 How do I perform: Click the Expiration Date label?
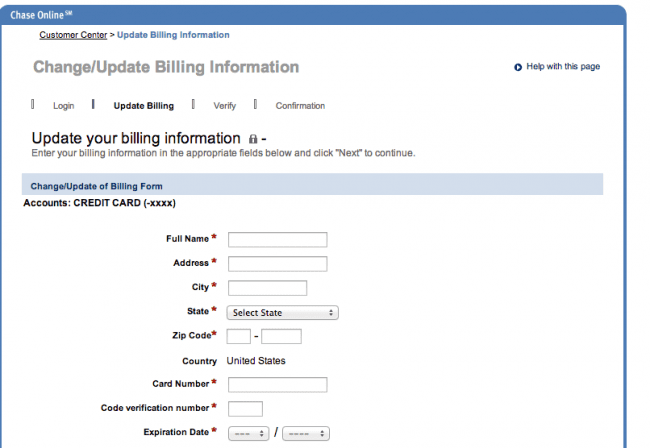(176, 432)
